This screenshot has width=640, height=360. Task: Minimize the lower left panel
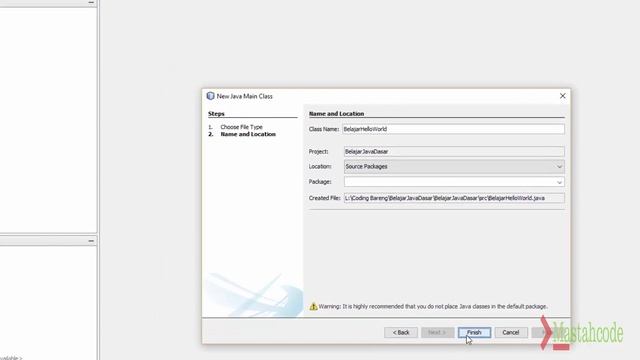pyautogui.click(x=91, y=241)
